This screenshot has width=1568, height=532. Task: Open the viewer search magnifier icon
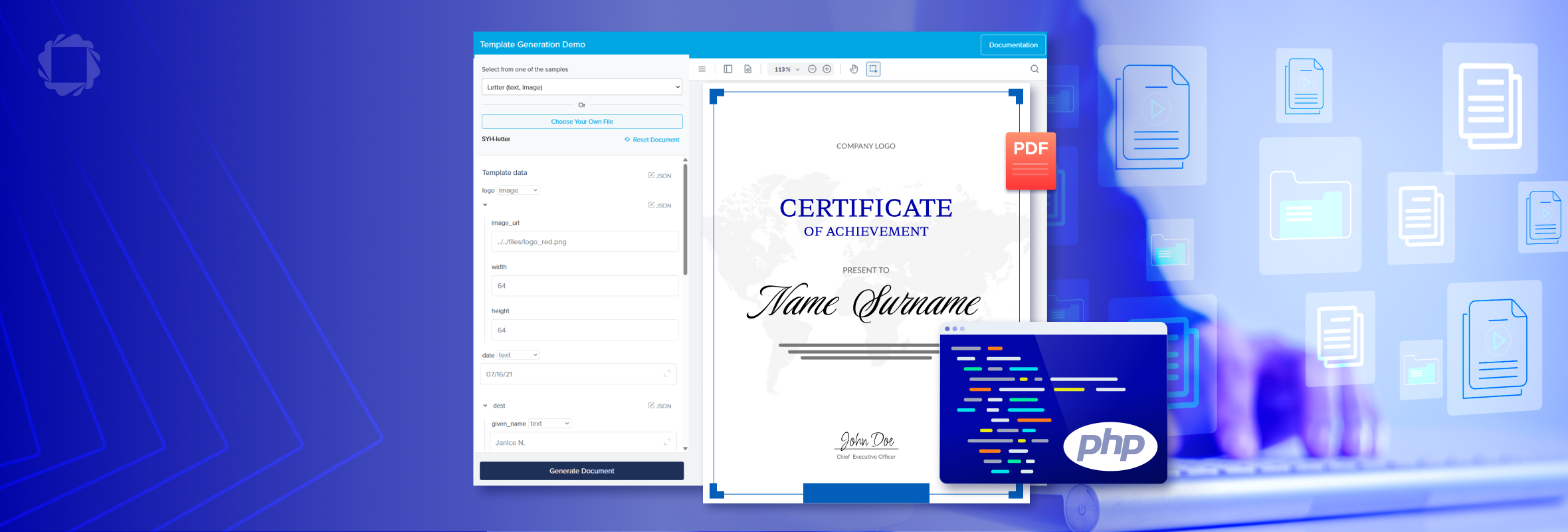(x=1034, y=69)
